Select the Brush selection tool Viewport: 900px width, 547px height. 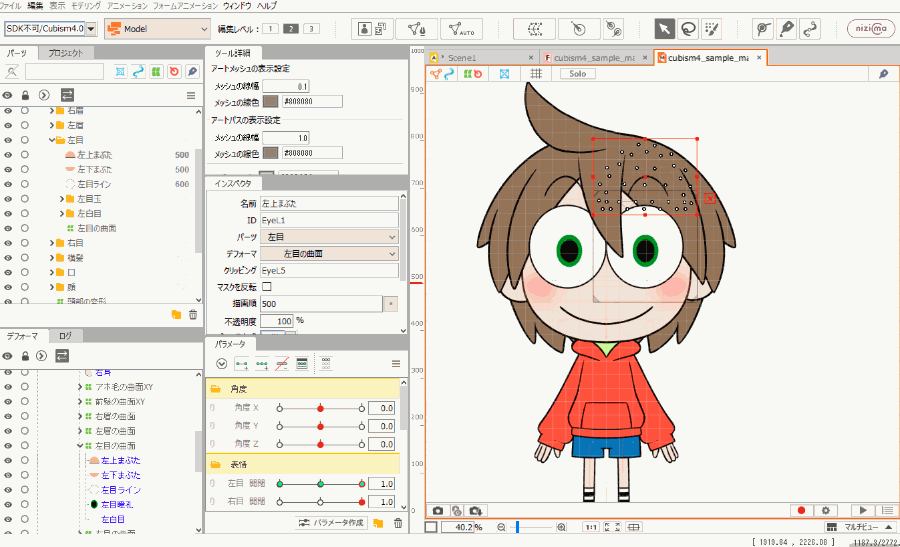712,29
